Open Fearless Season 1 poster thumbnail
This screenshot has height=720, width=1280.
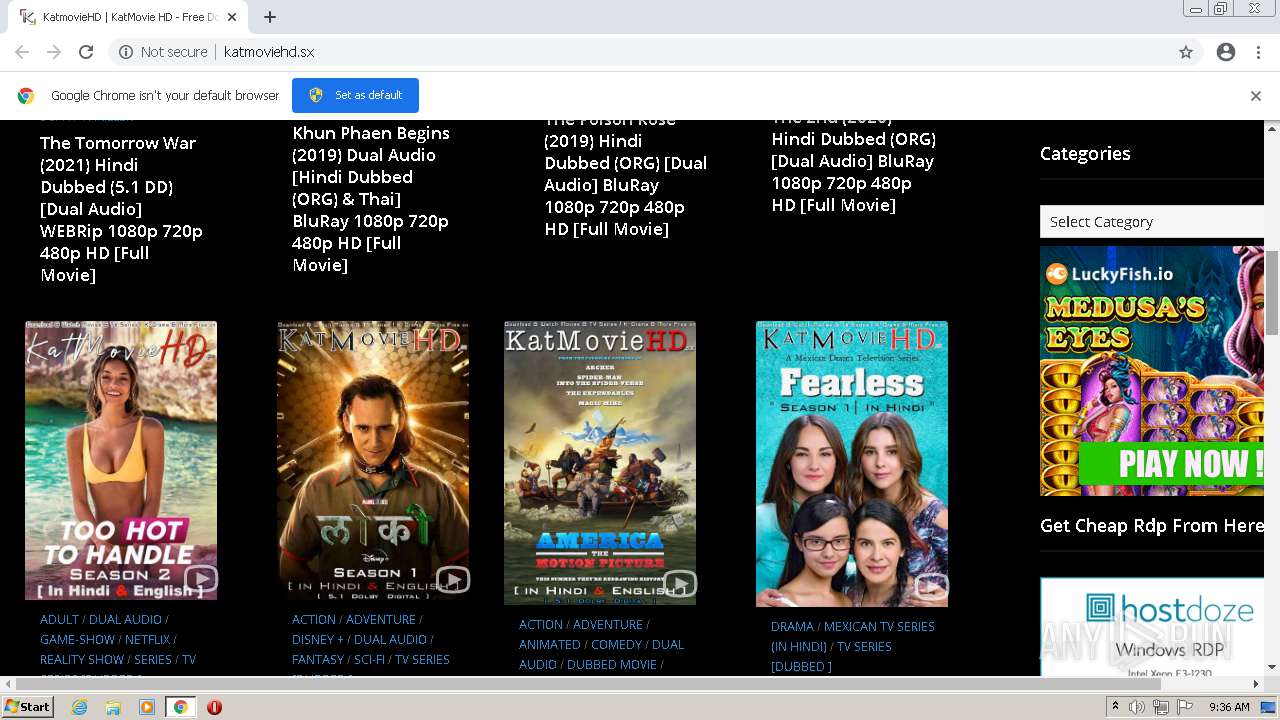pyautogui.click(x=852, y=464)
